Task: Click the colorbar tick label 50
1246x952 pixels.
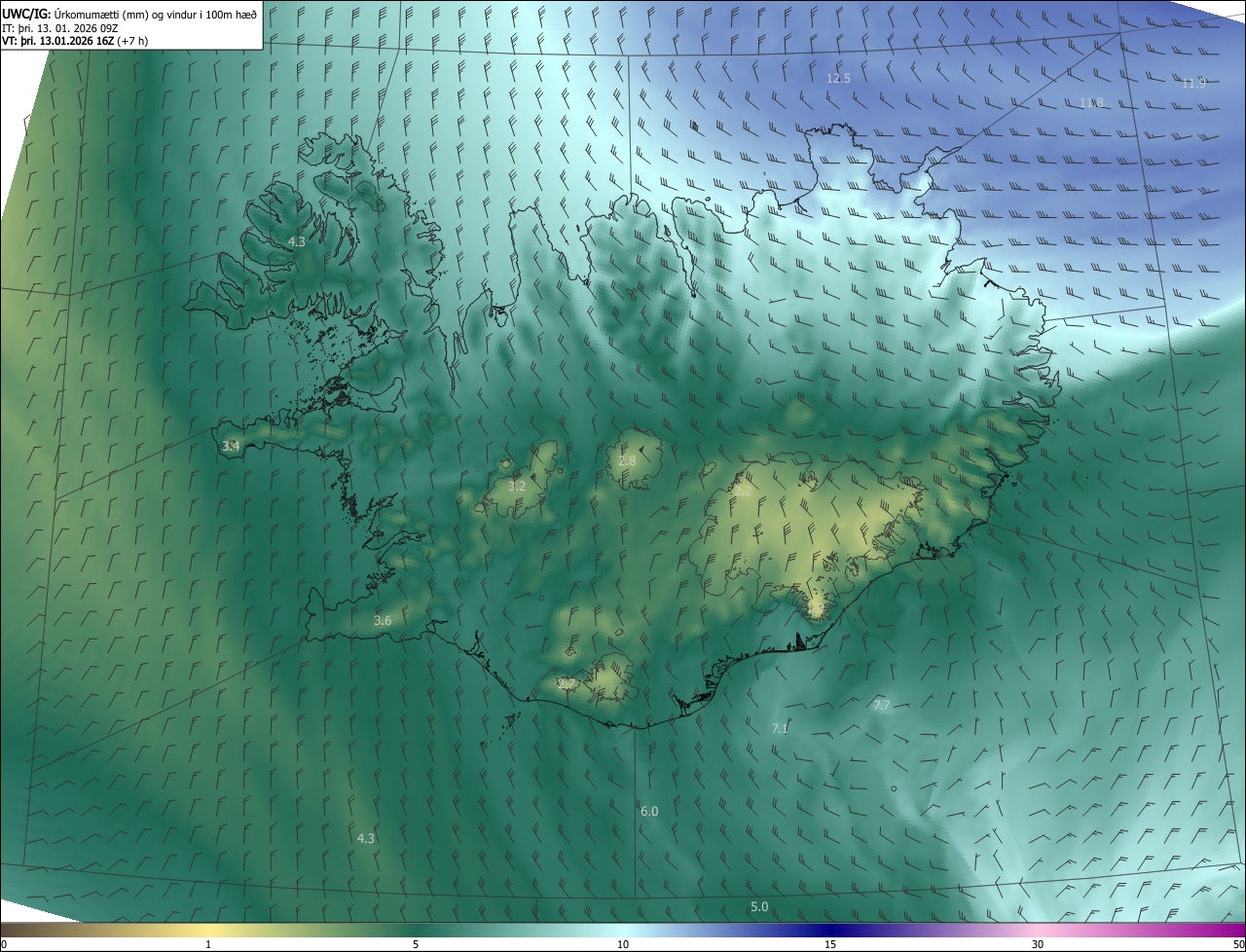Action: 1238,944
